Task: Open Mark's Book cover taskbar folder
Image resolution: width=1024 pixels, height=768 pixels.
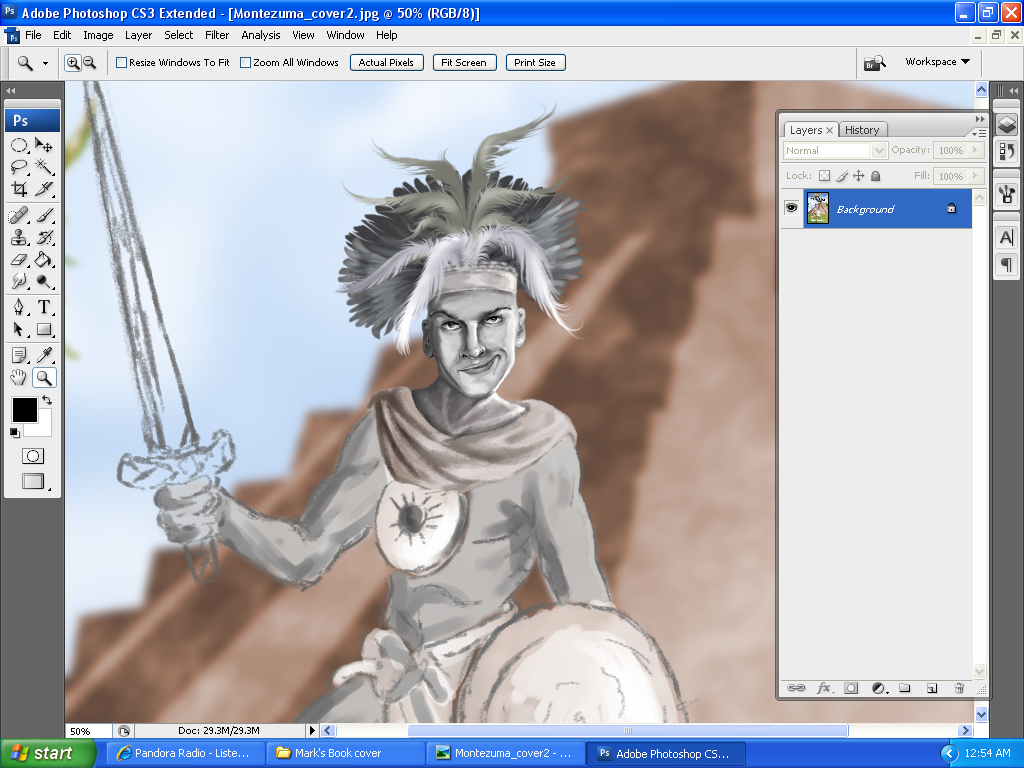Action: click(x=345, y=754)
